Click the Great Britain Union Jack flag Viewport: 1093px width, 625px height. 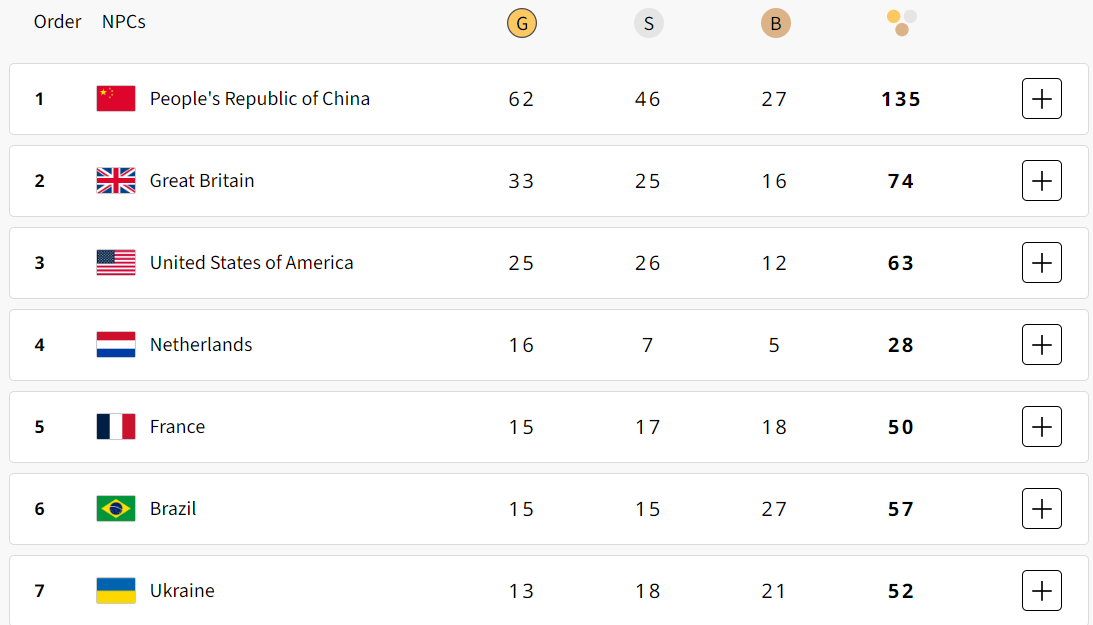coord(116,181)
